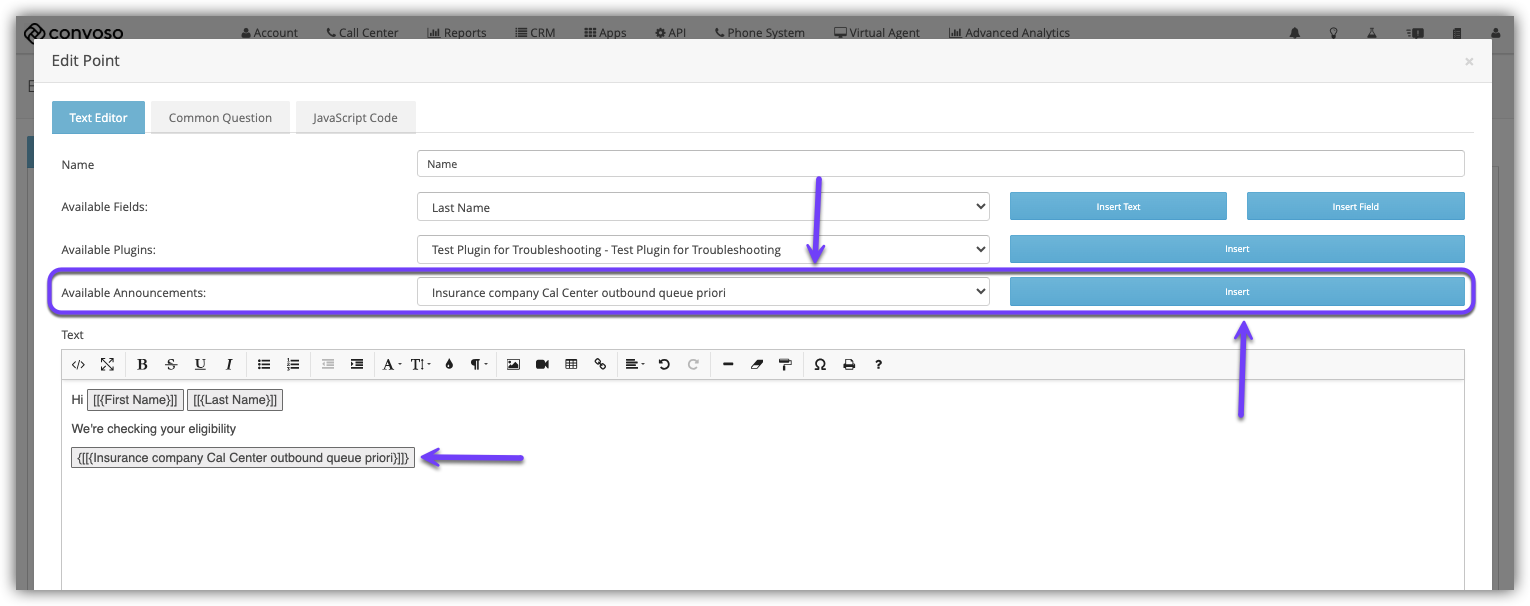Click the insert image icon

click(x=513, y=365)
